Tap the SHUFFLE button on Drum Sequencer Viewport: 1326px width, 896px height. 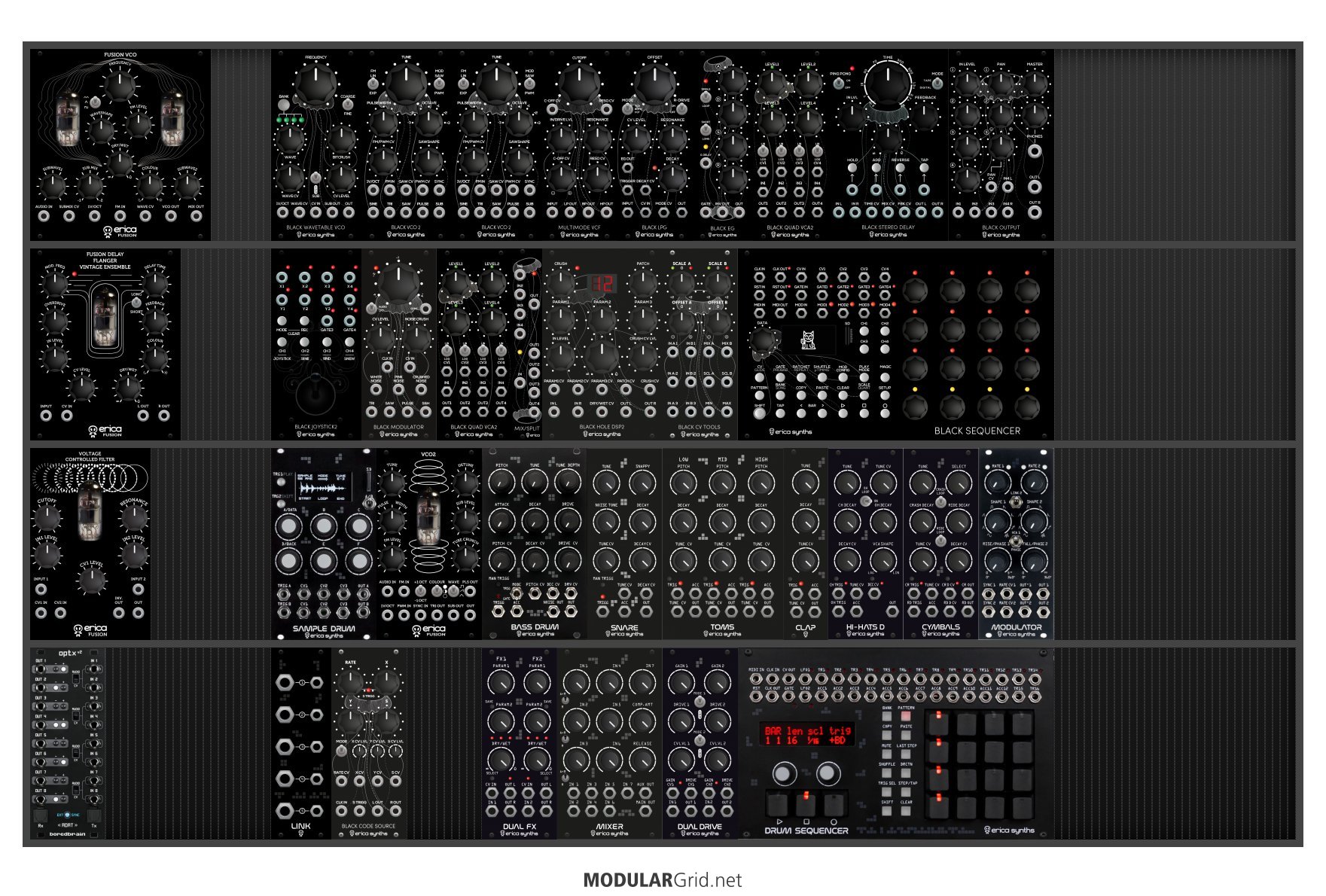[x=887, y=773]
